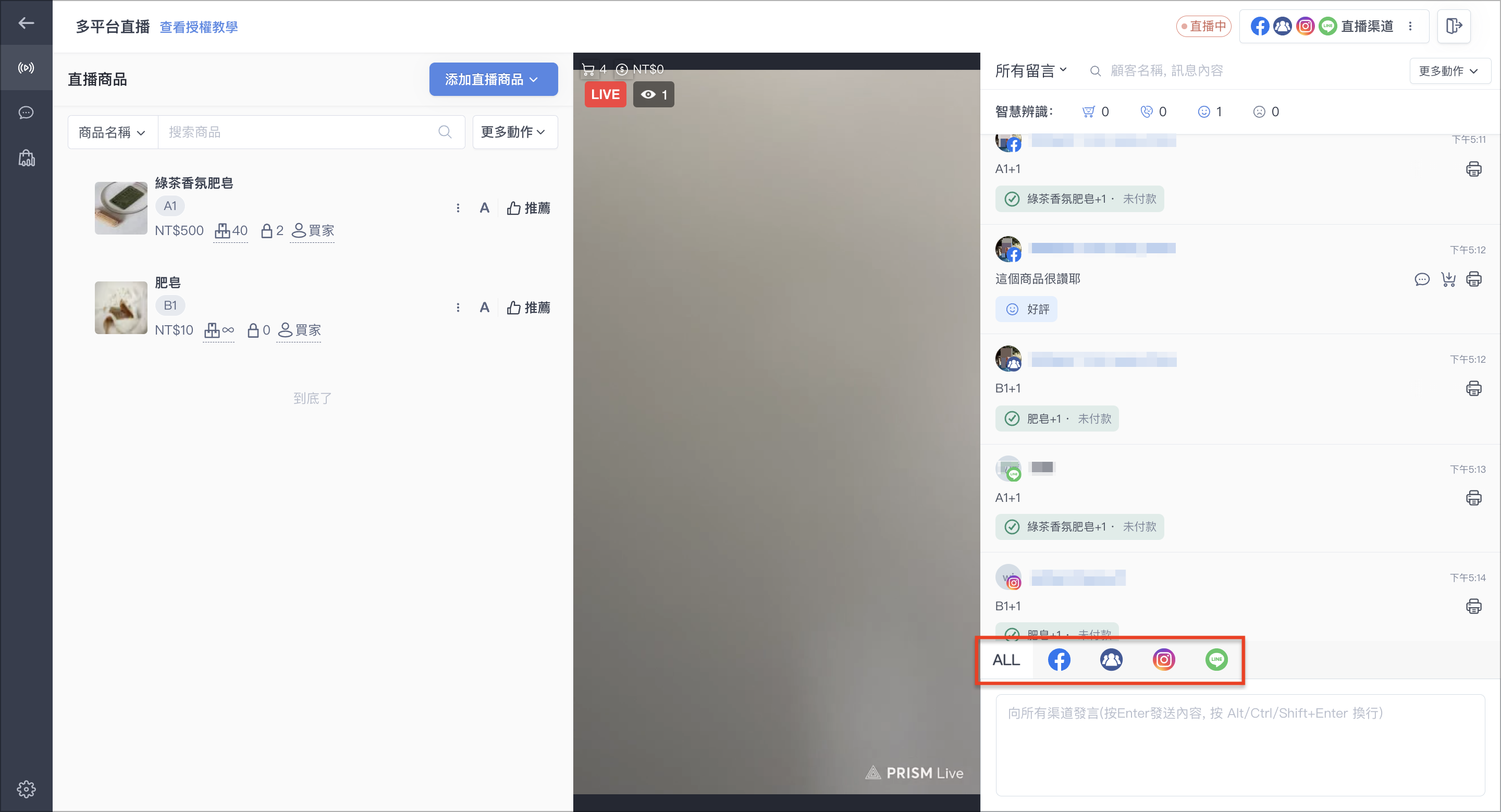This screenshot has height=812, width=1501.
Task: Open 更多動作 dropdown in comments panel
Action: click(x=1450, y=71)
